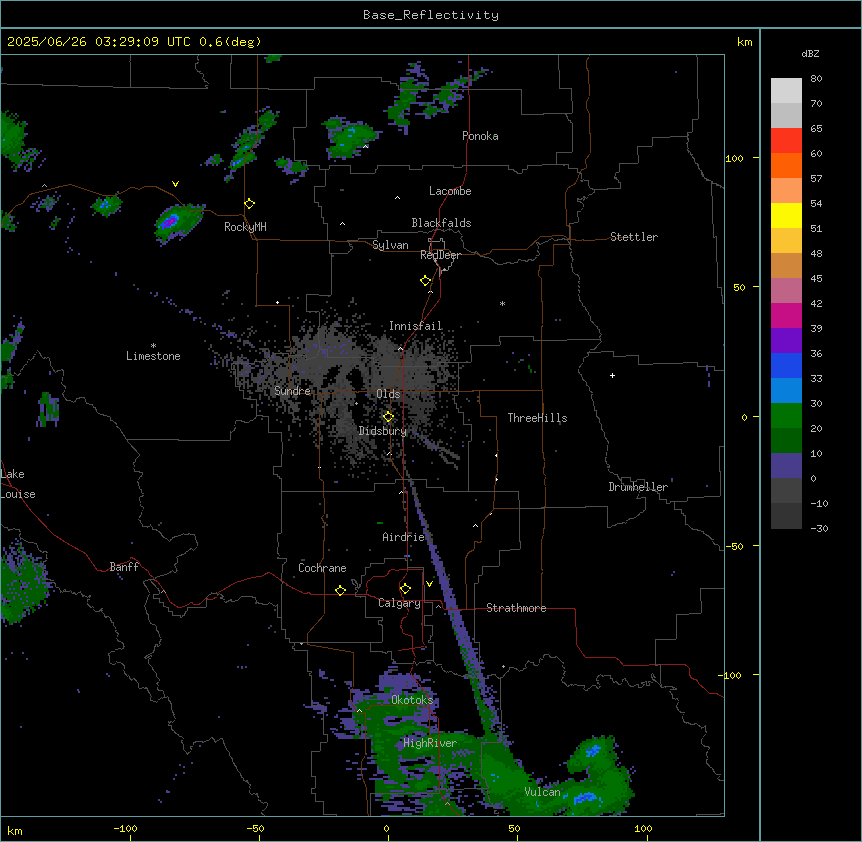Click the Airdrie label

click(x=403, y=537)
